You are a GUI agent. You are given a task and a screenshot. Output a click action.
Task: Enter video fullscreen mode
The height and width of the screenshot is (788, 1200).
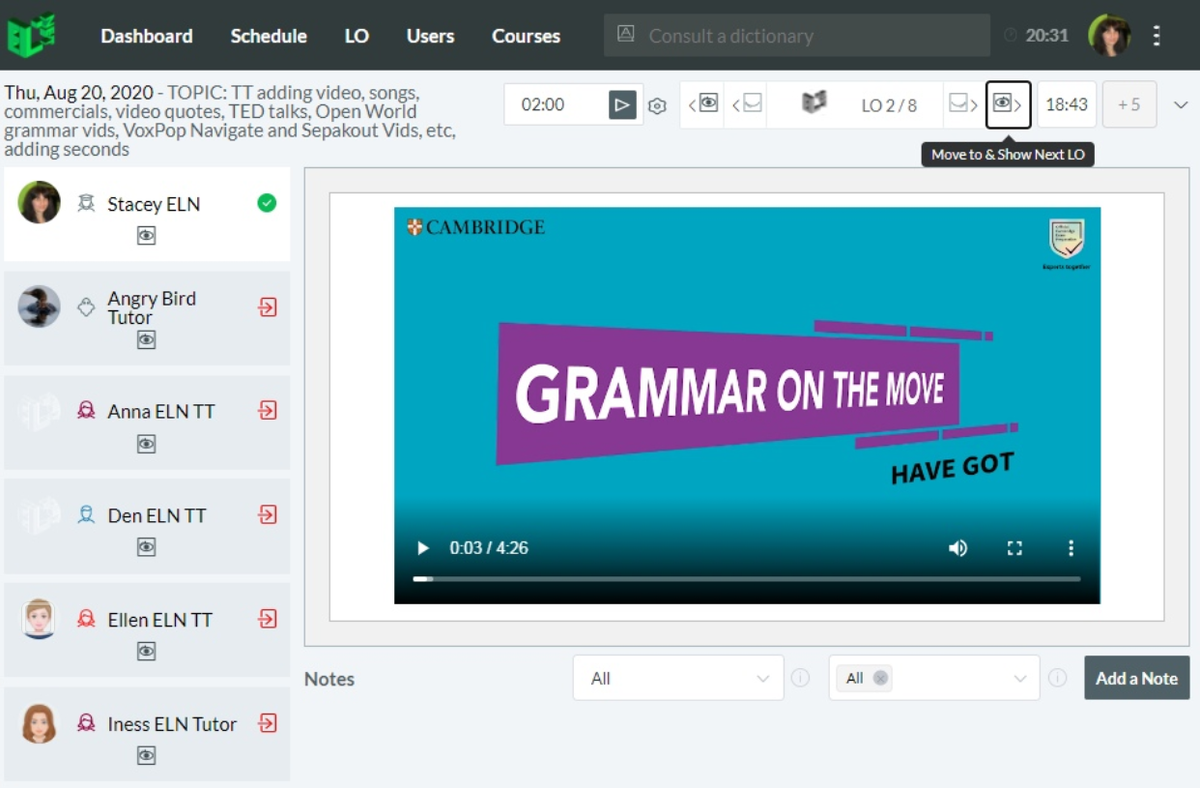pyautogui.click(x=1014, y=548)
